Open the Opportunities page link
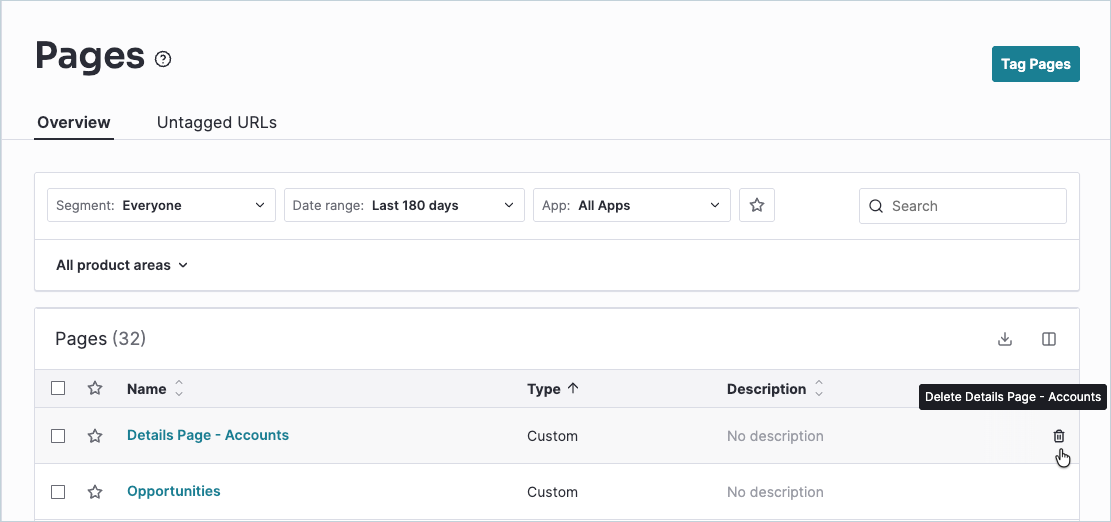 pyautogui.click(x=174, y=491)
